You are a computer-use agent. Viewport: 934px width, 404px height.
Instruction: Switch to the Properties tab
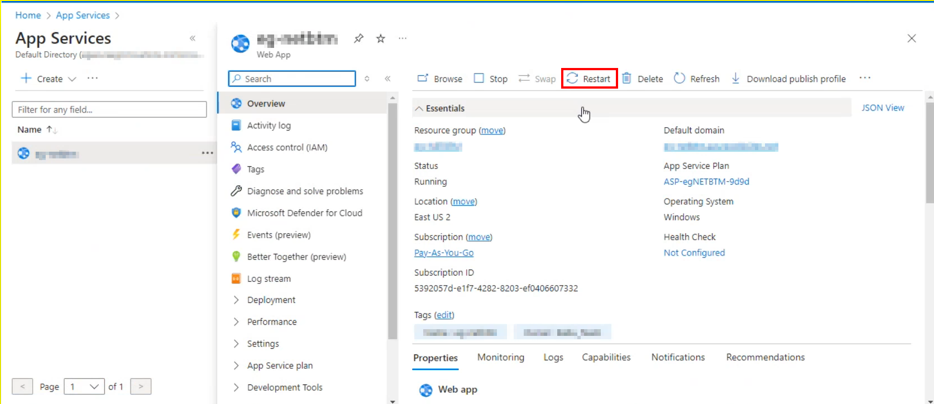point(435,358)
